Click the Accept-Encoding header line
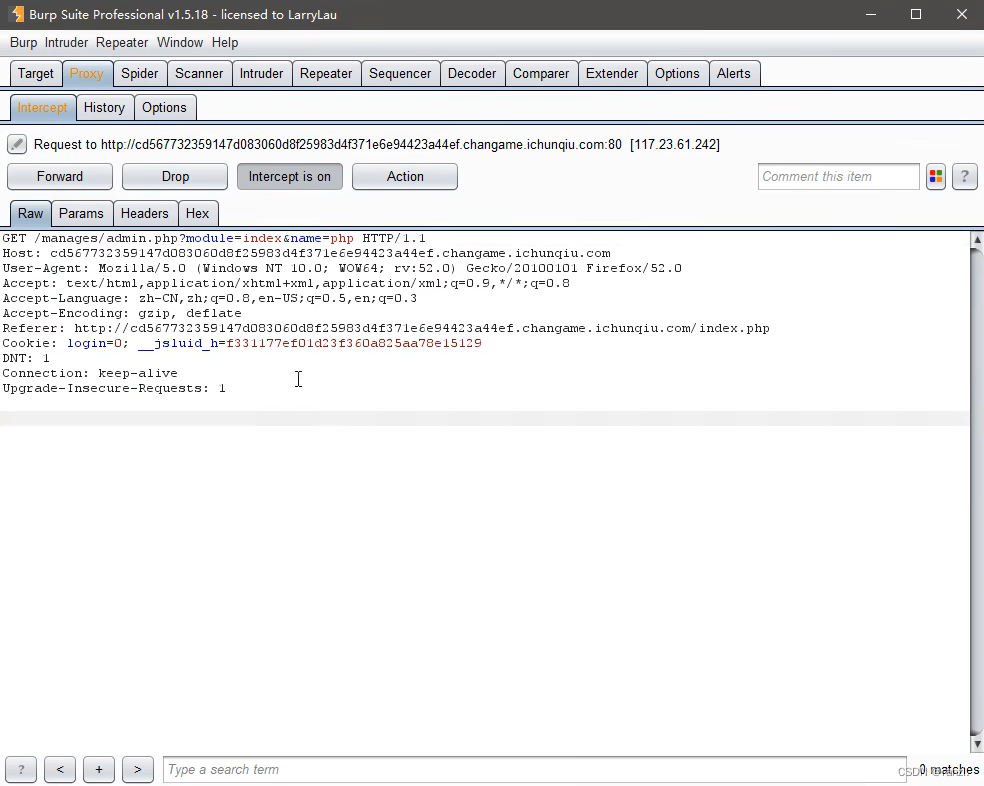Viewport: 984px width, 786px height. (122, 313)
